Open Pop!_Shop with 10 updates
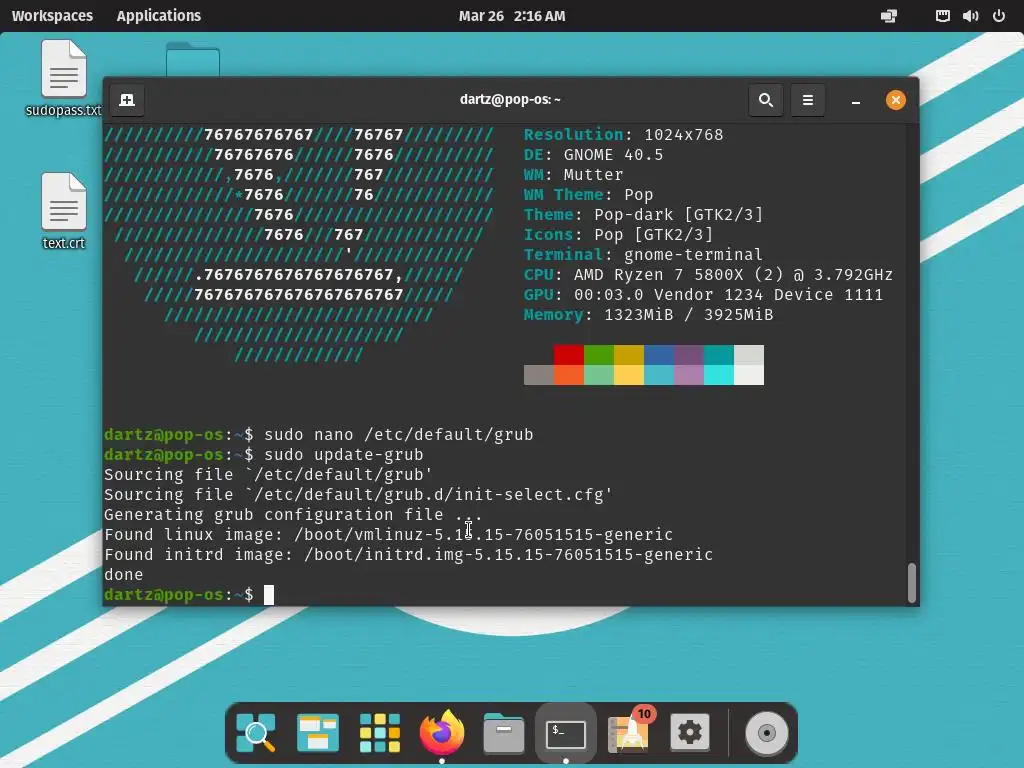The height and width of the screenshot is (768, 1024). [629, 731]
